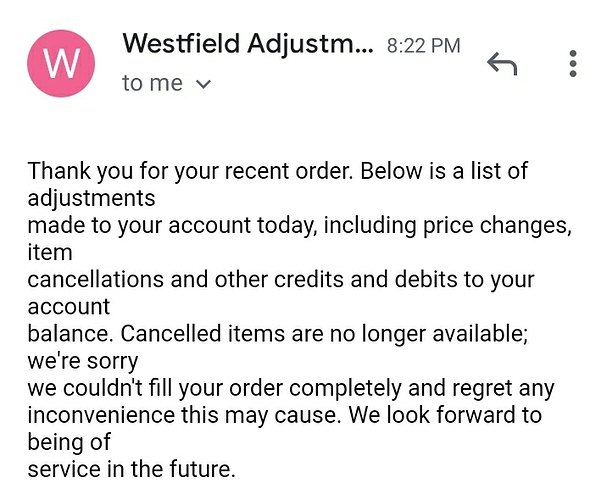Reply to the email using the arrow icon

click(x=502, y=64)
